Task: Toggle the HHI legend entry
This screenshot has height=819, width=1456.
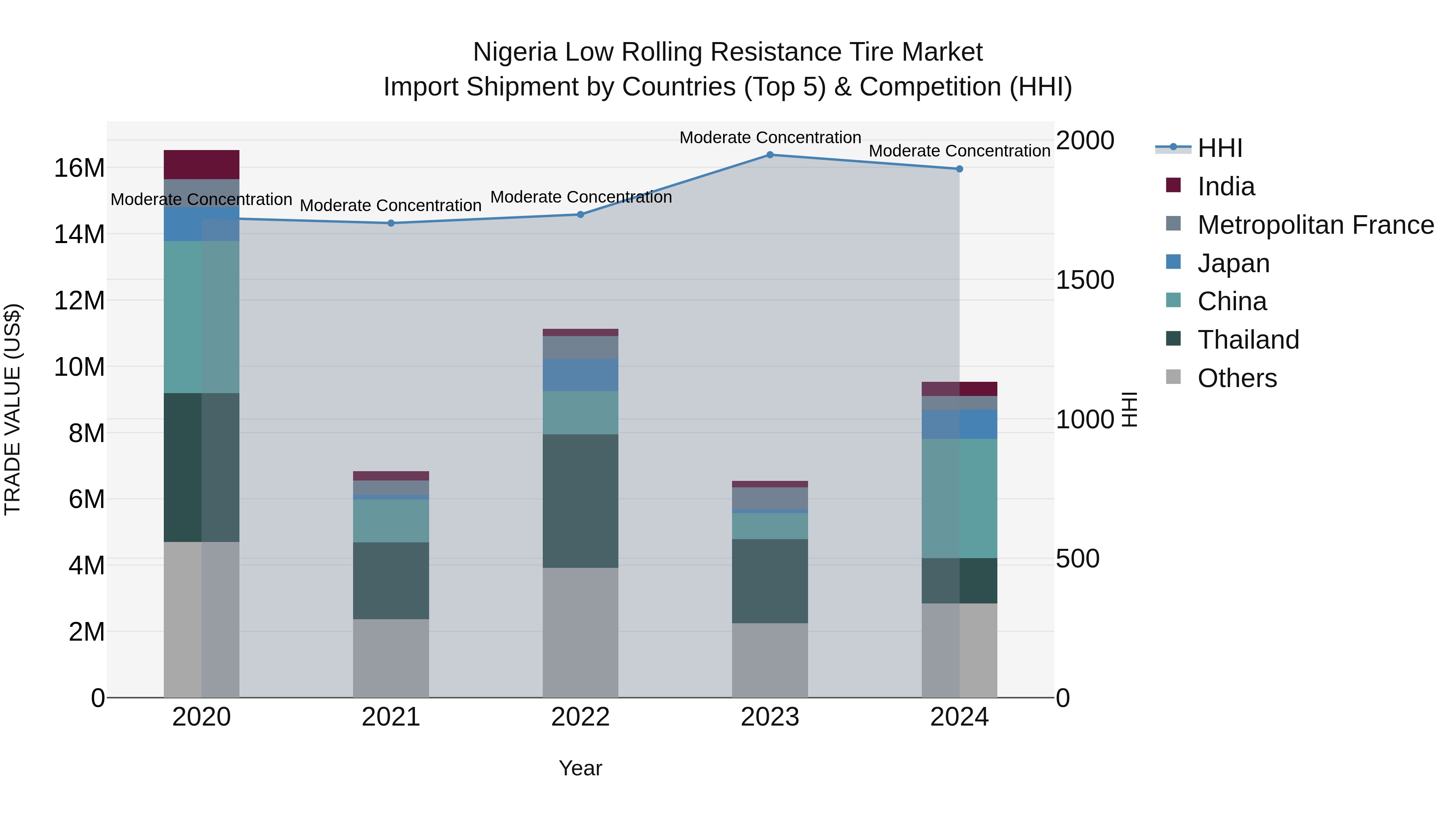Action: coord(1199,148)
